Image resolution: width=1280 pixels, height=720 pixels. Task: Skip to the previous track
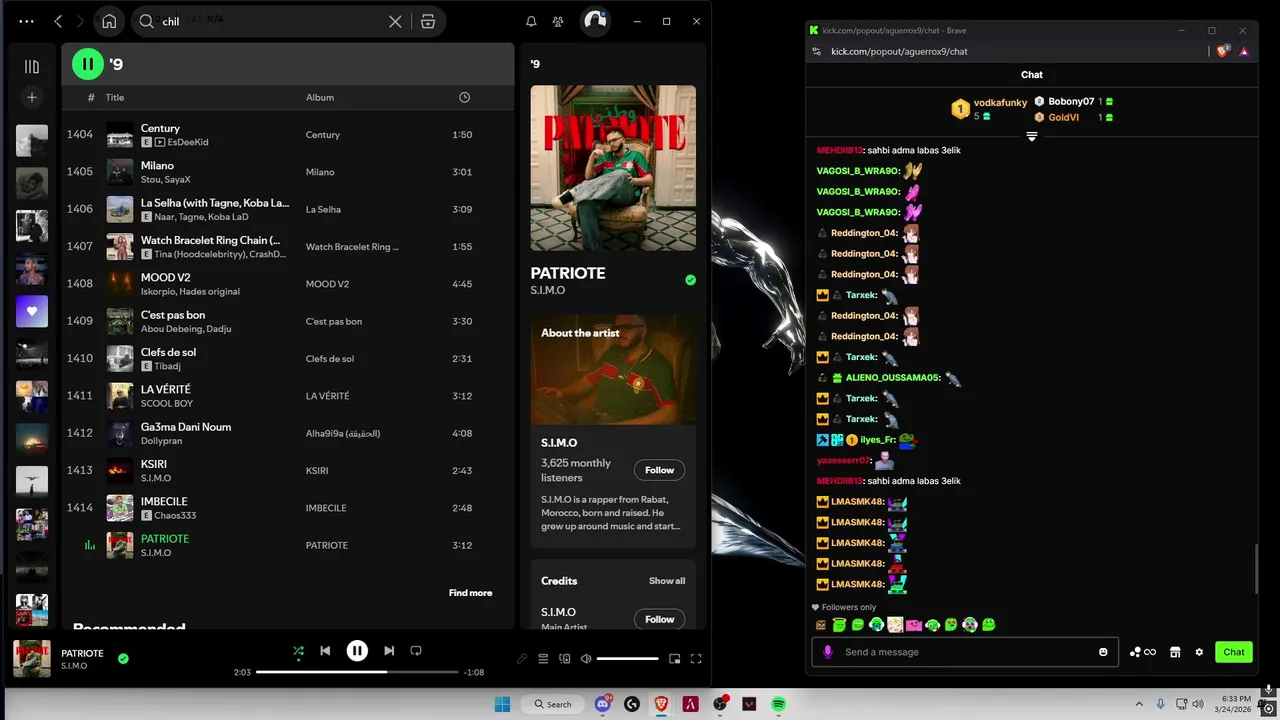(x=325, y=650)
